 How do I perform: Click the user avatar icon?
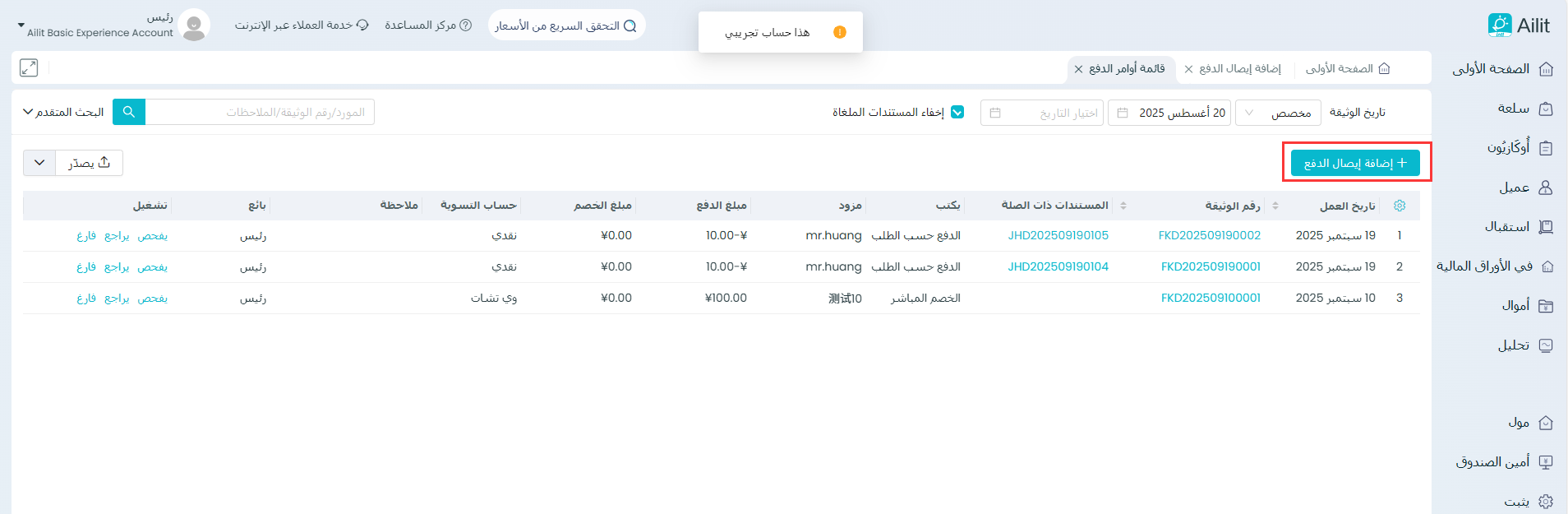194,25
